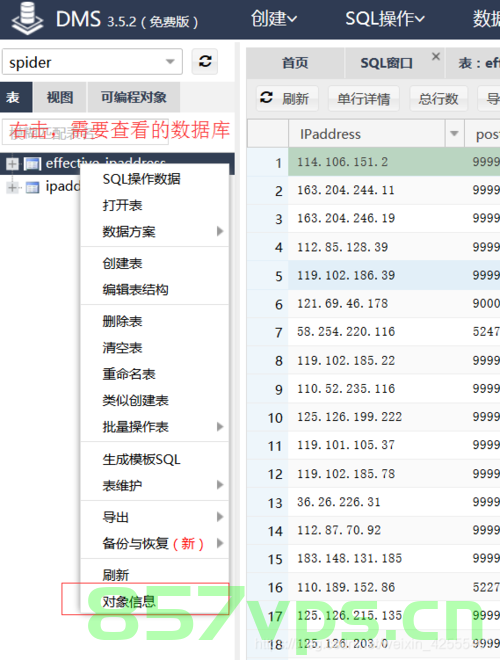Select cell 163.204.244.11
This screenshot has height=660, width=500.
376,190
